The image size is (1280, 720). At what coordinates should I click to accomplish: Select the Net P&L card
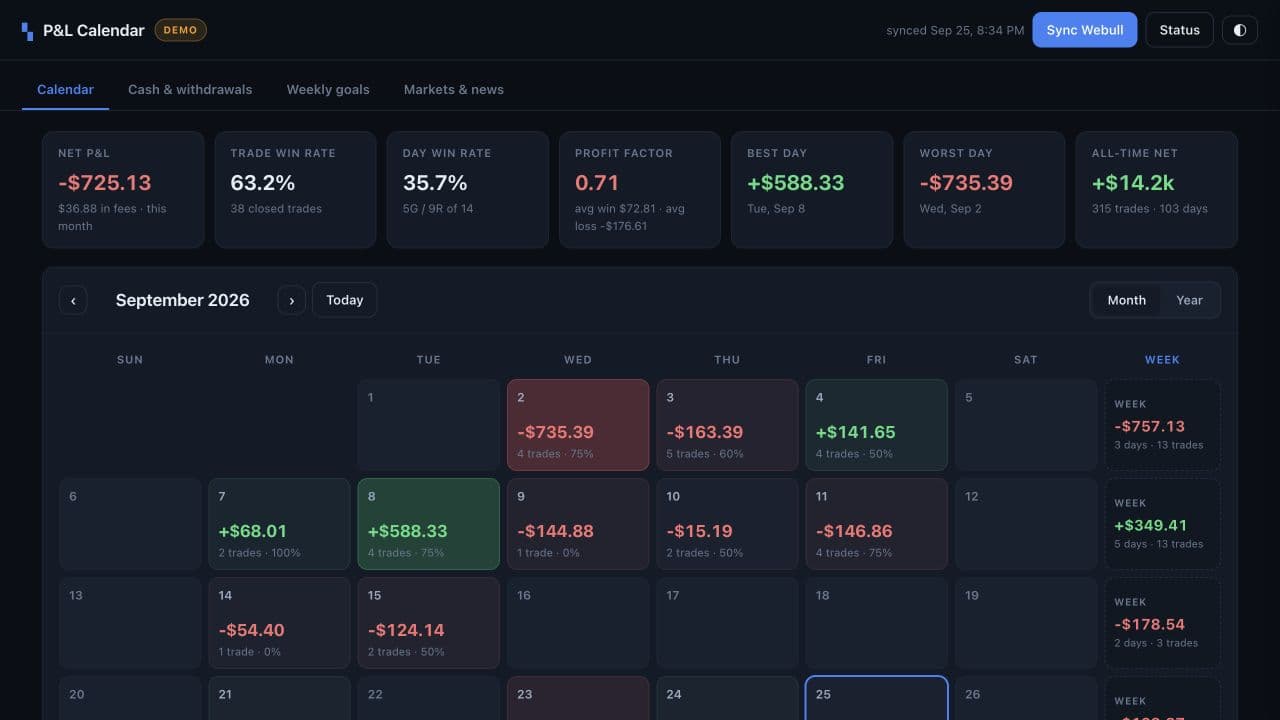tap(123, 189)
